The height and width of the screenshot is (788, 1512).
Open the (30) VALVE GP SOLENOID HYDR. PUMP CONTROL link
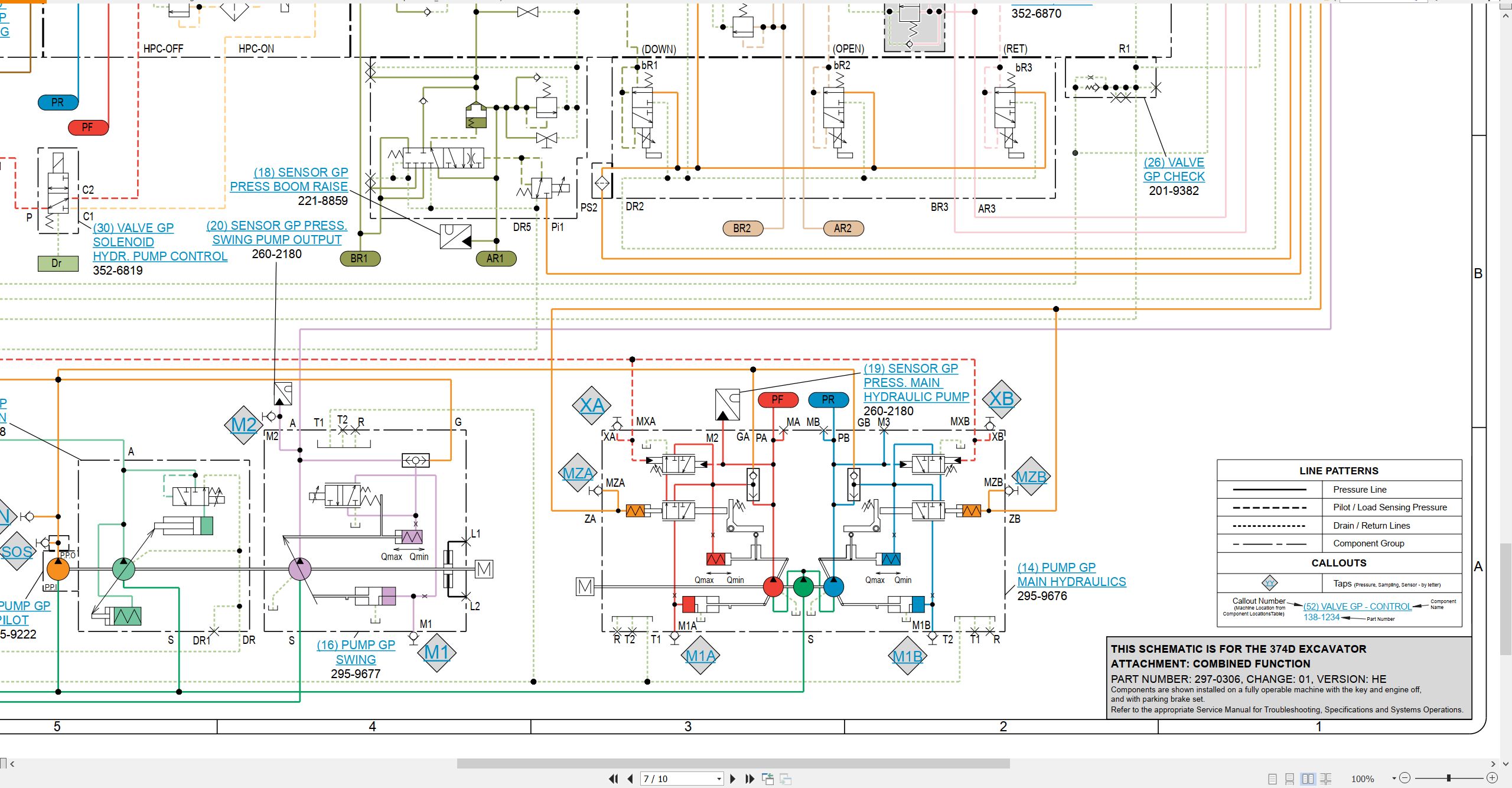(x=159, y=242)
